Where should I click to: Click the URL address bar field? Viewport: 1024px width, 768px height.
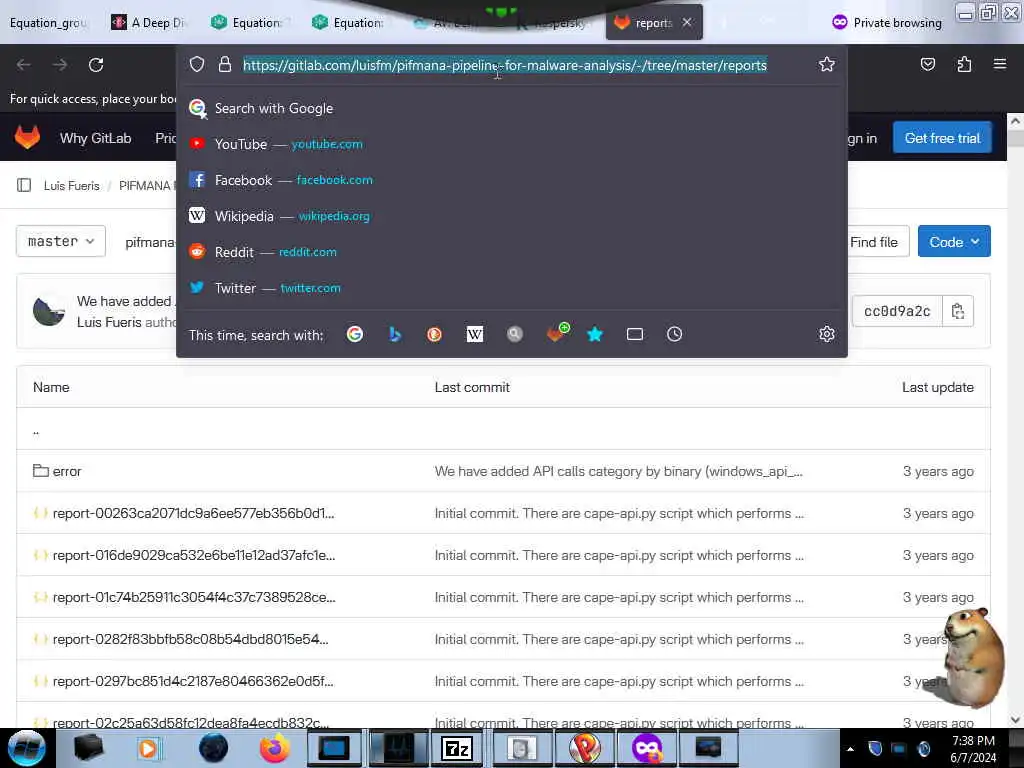[x=505, y=65]
